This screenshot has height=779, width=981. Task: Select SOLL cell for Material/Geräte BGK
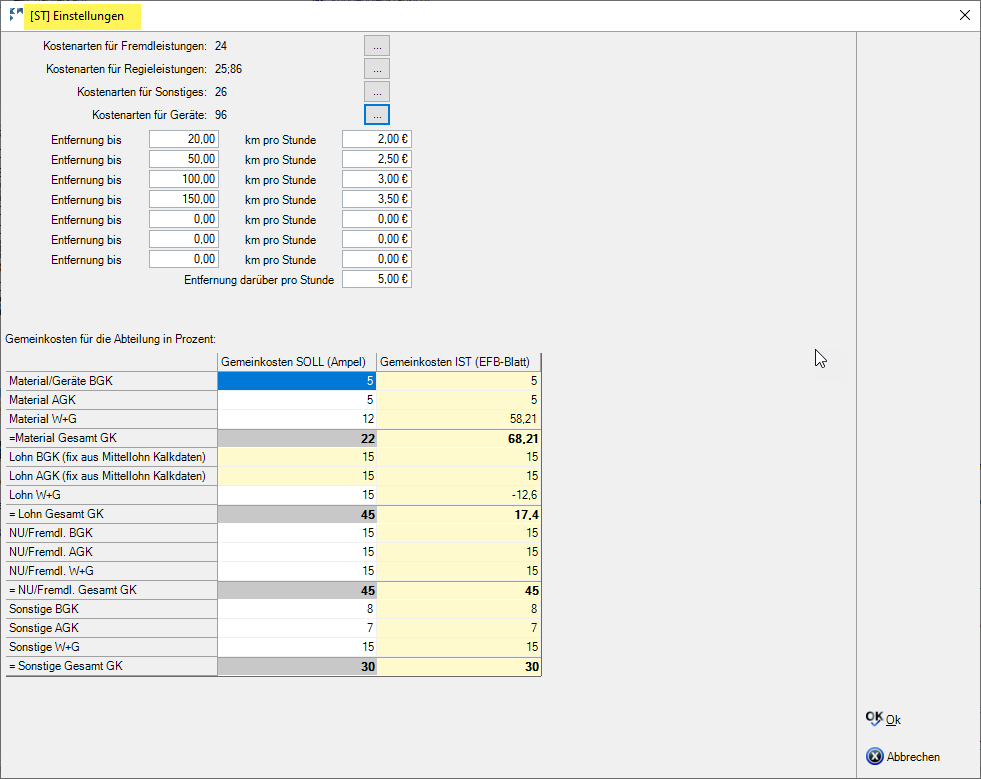[297, 381]
